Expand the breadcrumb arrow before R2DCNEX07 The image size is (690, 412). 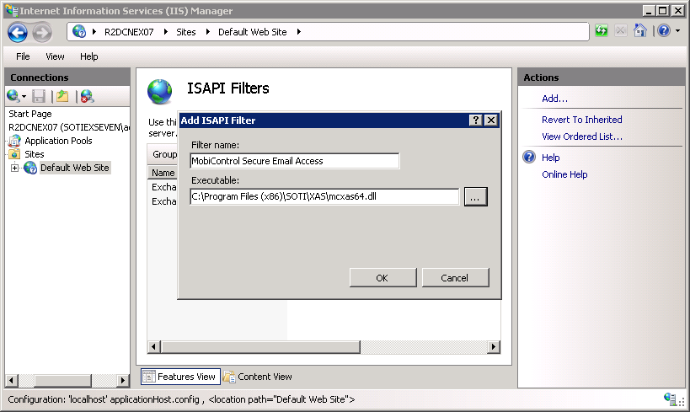coord(94,32)
